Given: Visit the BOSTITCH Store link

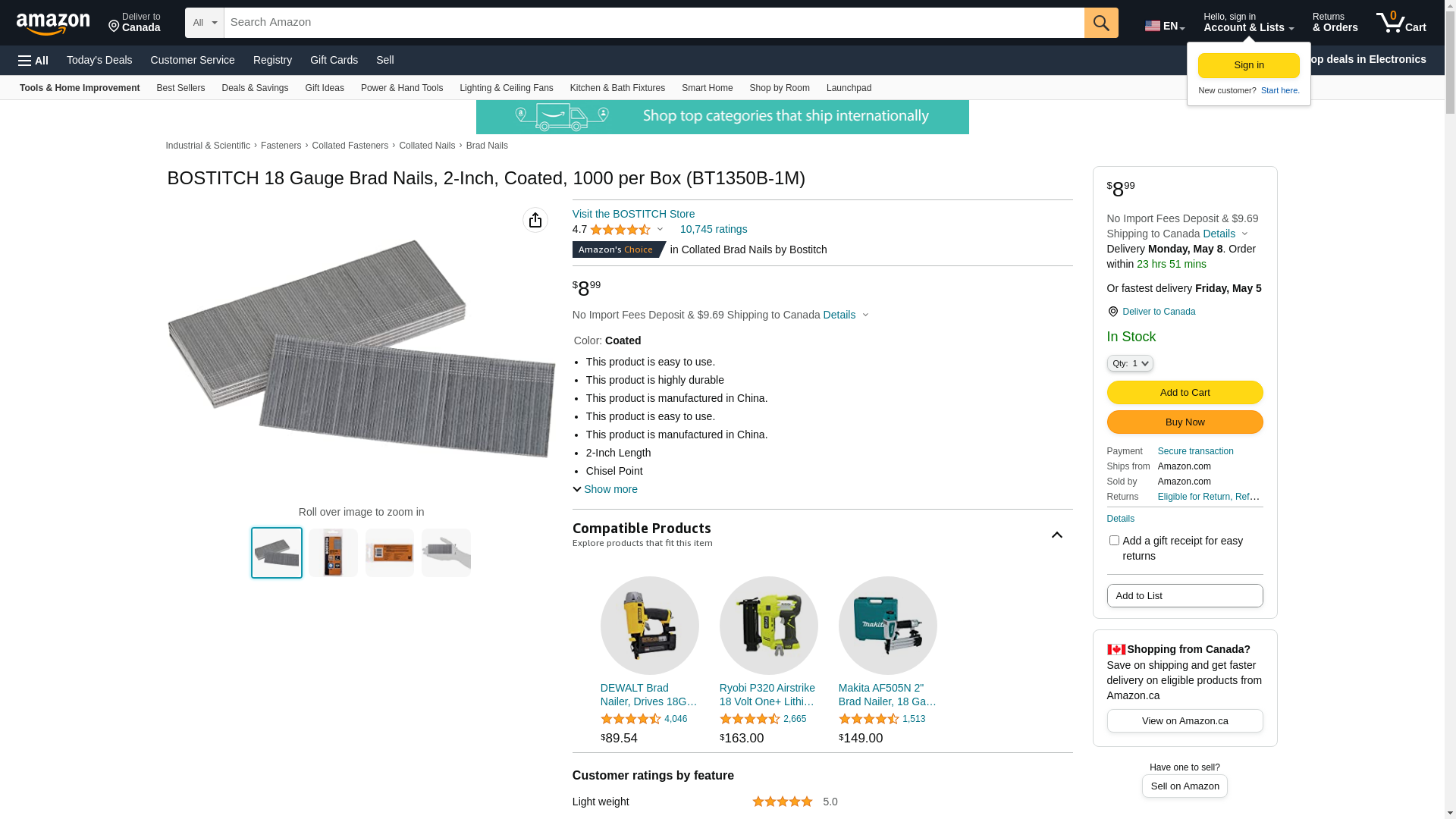Looking at the screenshot, I should click(633, 214).
